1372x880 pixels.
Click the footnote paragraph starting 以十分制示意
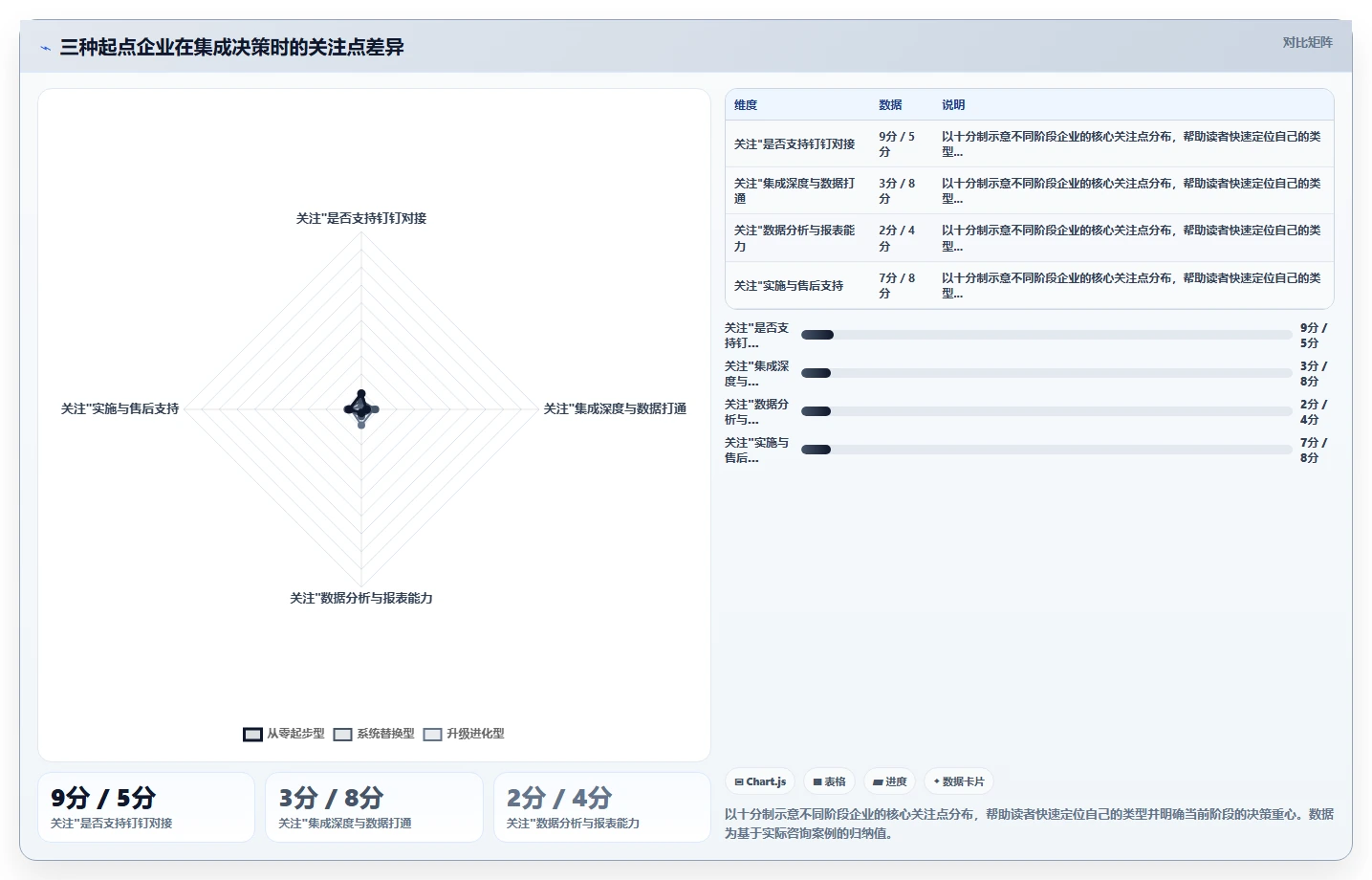tap(1029, 824)
